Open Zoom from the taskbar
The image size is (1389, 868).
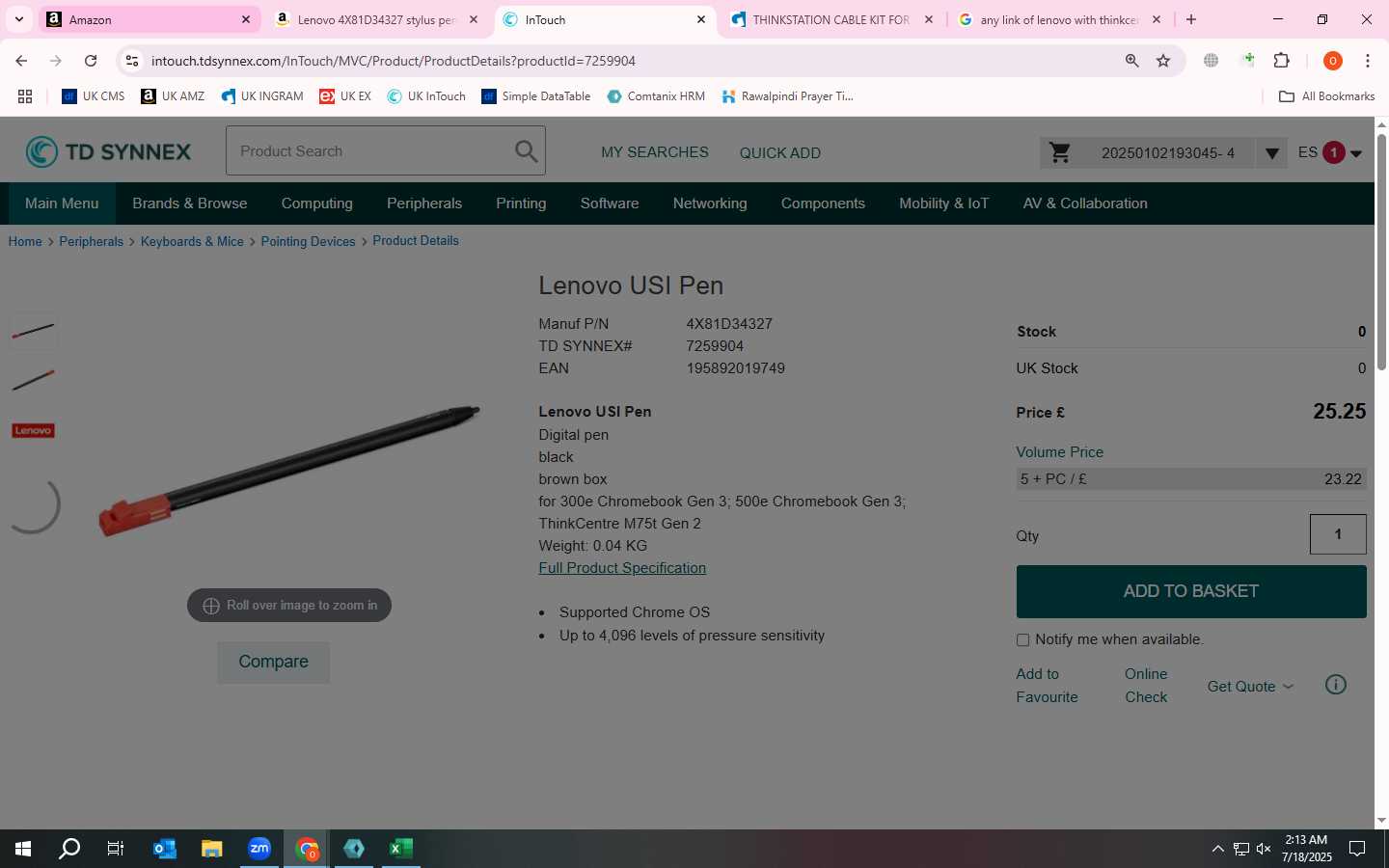tap(259, 849)
